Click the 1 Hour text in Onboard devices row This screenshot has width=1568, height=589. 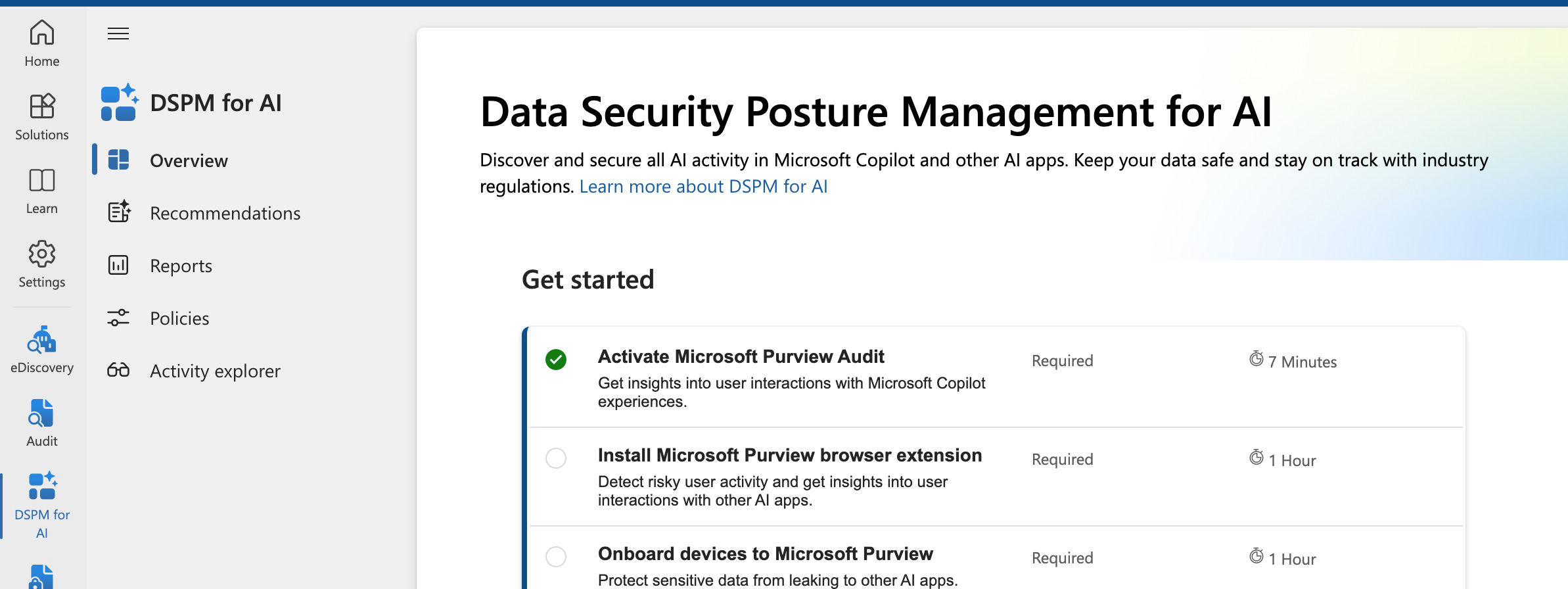point(1292,559)
